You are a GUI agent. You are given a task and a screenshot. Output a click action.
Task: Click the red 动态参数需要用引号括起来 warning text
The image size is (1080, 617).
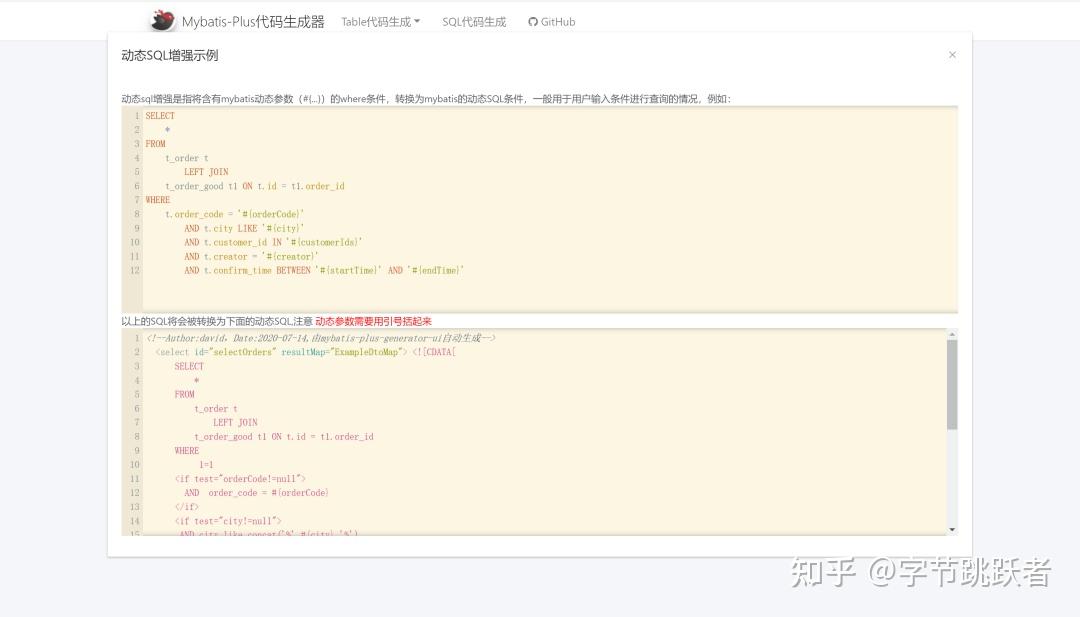point(372,321)
